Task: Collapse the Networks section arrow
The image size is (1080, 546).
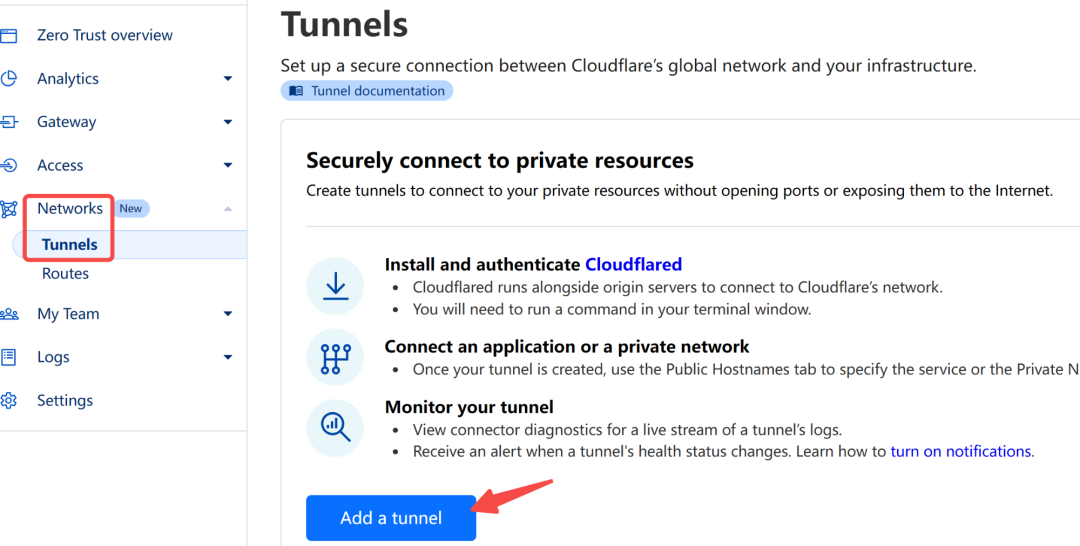Action: coord(228,209)
